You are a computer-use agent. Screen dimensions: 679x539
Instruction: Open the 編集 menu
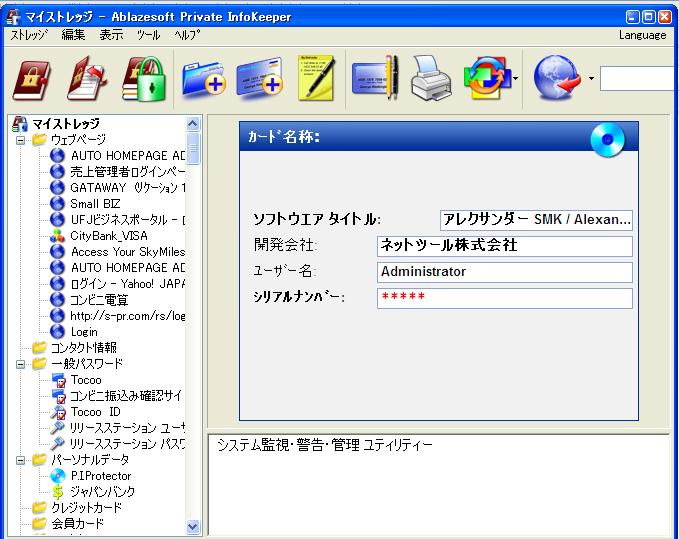click(73, 35)
